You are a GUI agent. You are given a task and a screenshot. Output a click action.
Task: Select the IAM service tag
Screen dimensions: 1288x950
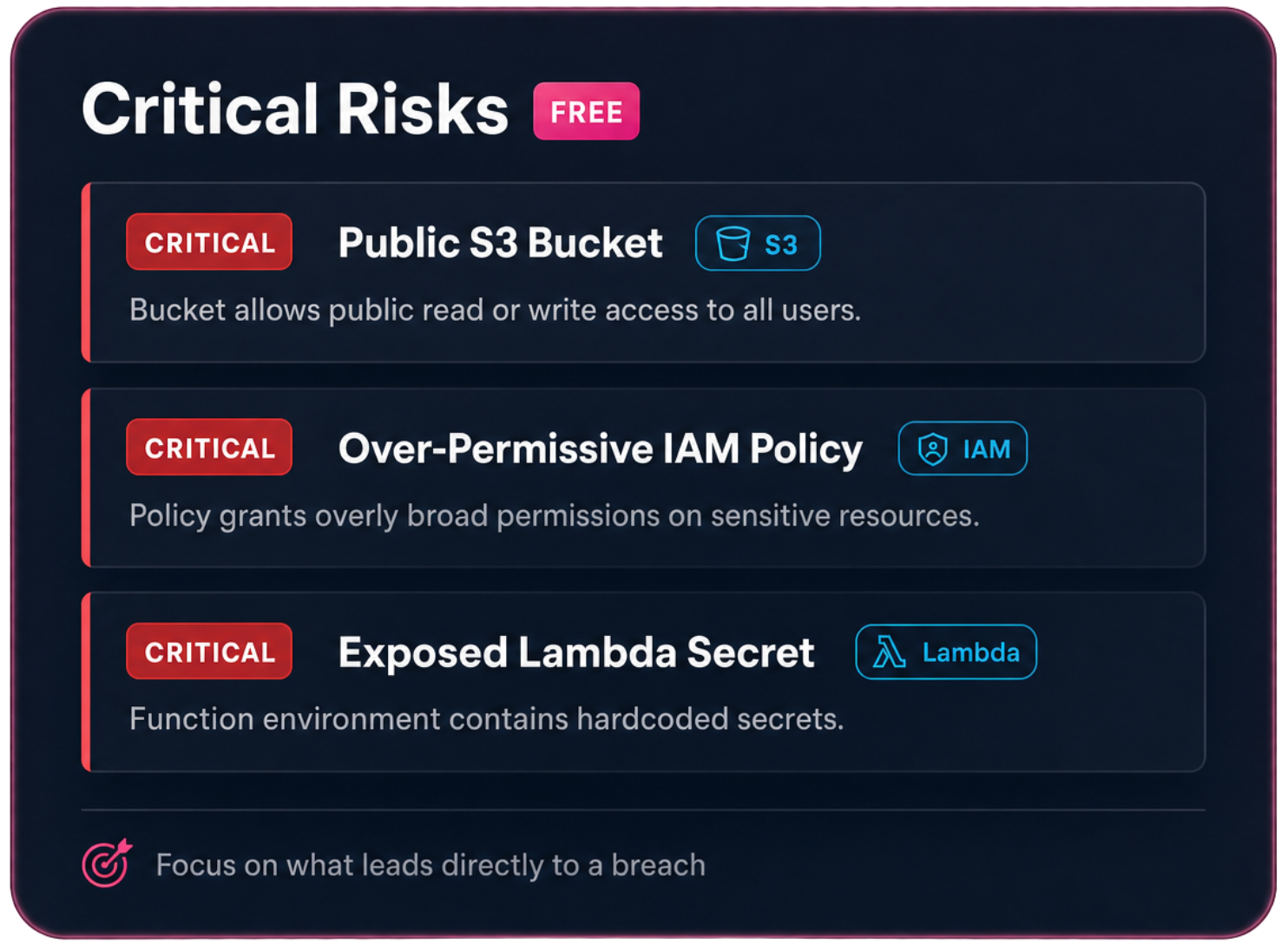(963, 448)
